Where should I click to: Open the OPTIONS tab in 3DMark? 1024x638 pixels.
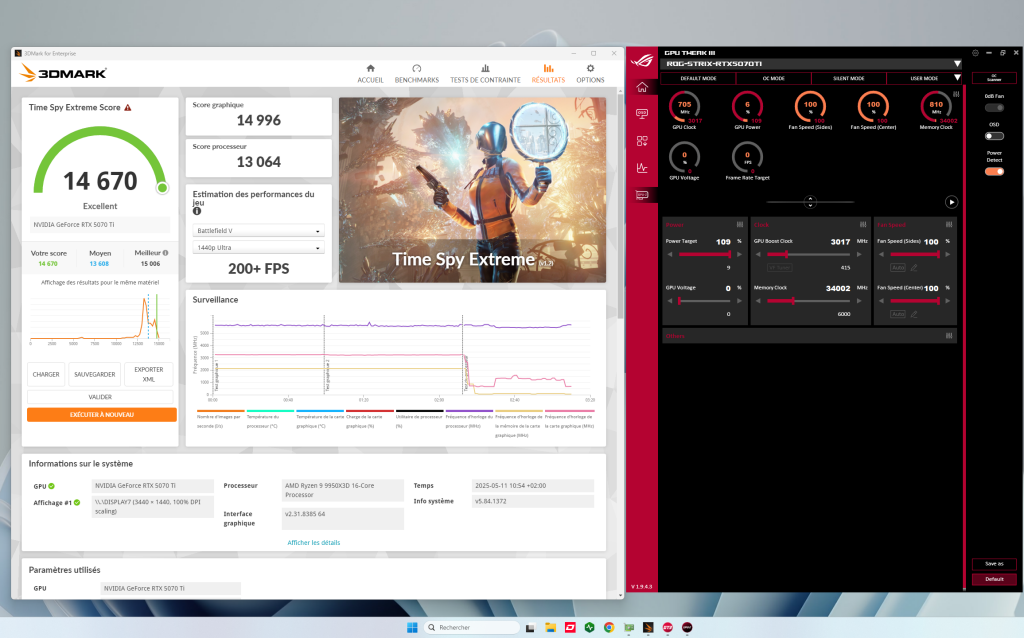[x=590, y=74]
